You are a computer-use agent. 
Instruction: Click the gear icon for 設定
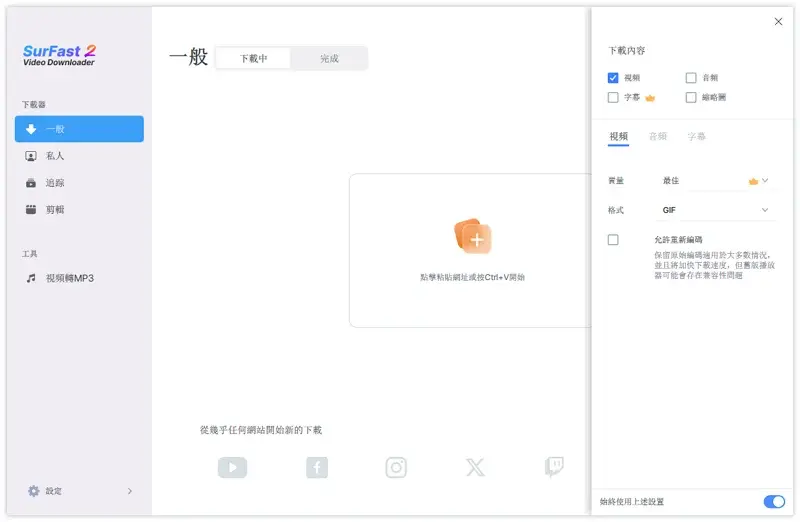point(34,491)
